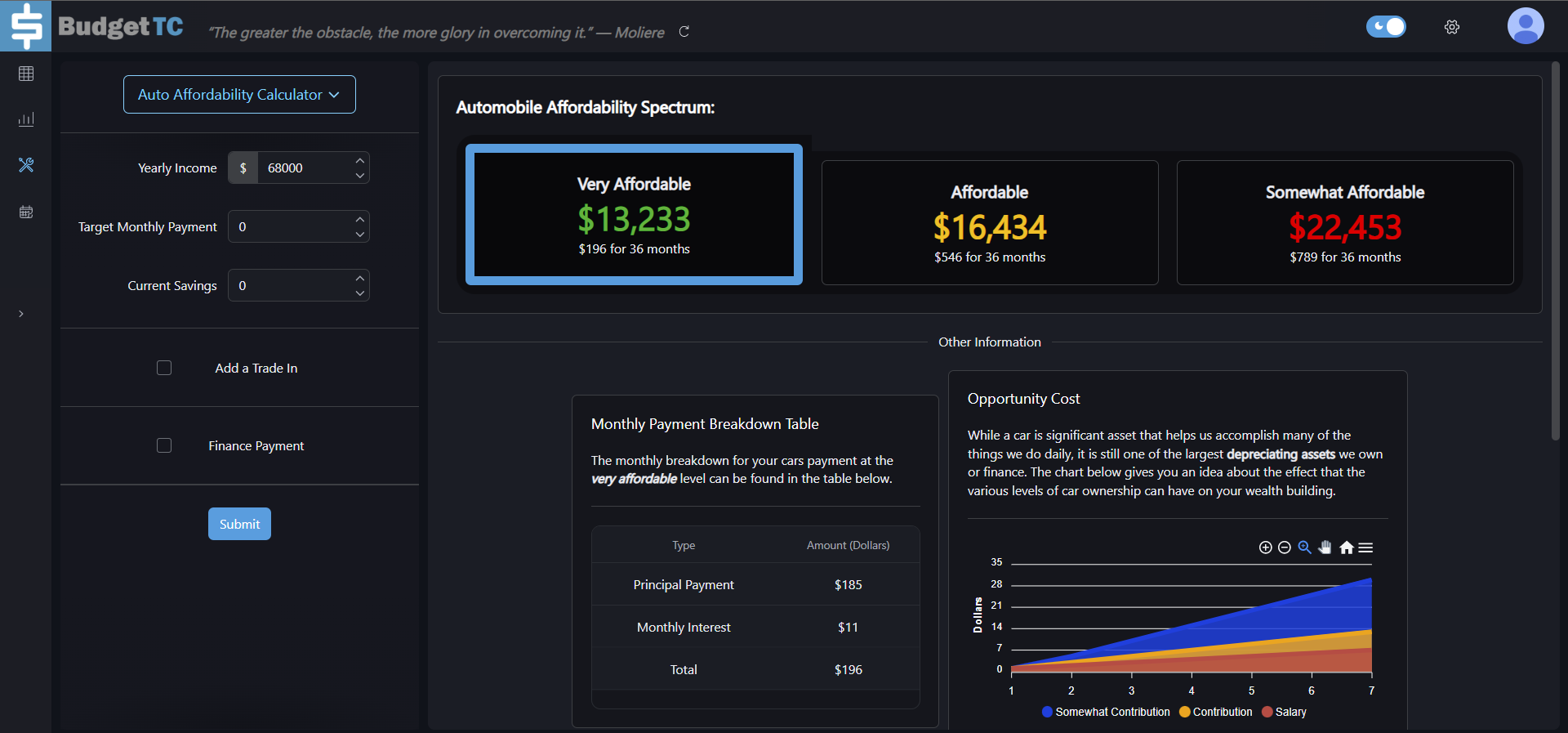Reset chart zoom with home icon
The height and width of the screenshot is (733, 1568).
[1347, 548]
